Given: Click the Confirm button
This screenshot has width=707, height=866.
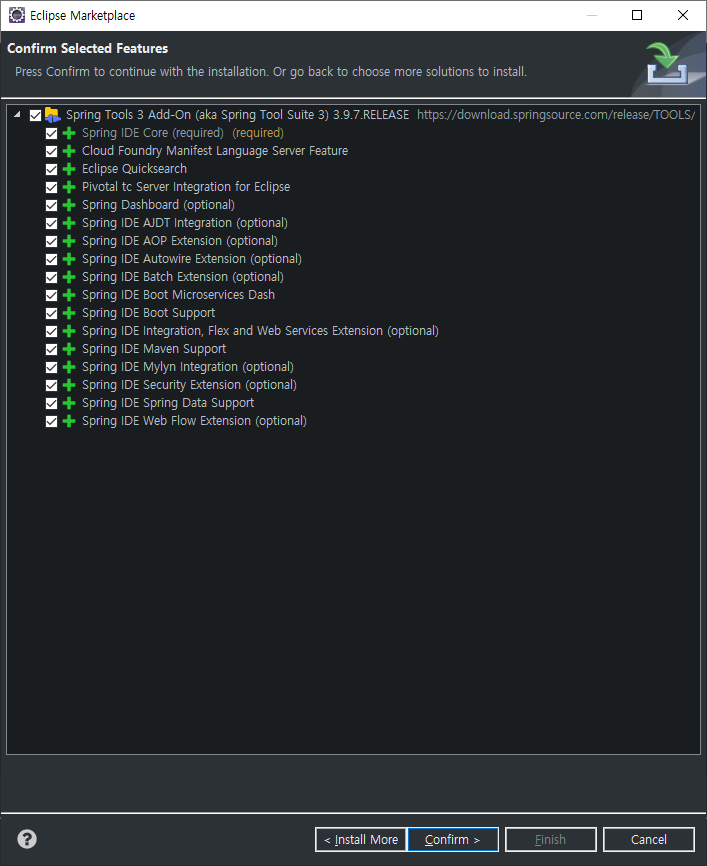Looking at the screenshot, I should pos(453,839).
